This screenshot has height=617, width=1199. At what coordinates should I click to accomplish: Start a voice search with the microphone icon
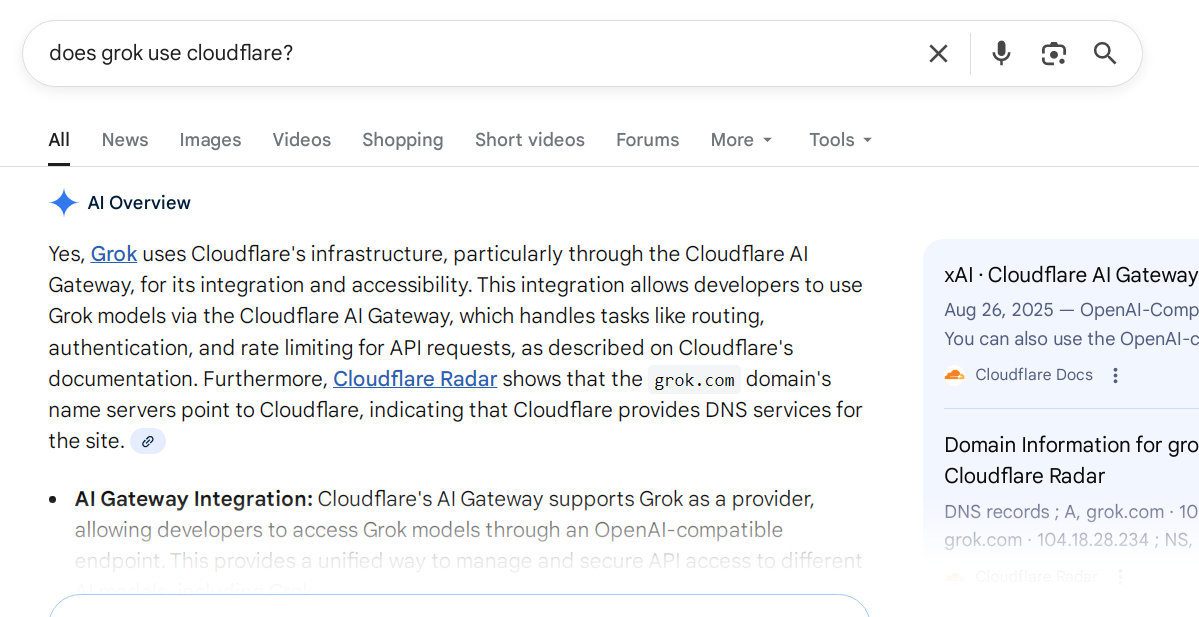tap(1001, 53)
